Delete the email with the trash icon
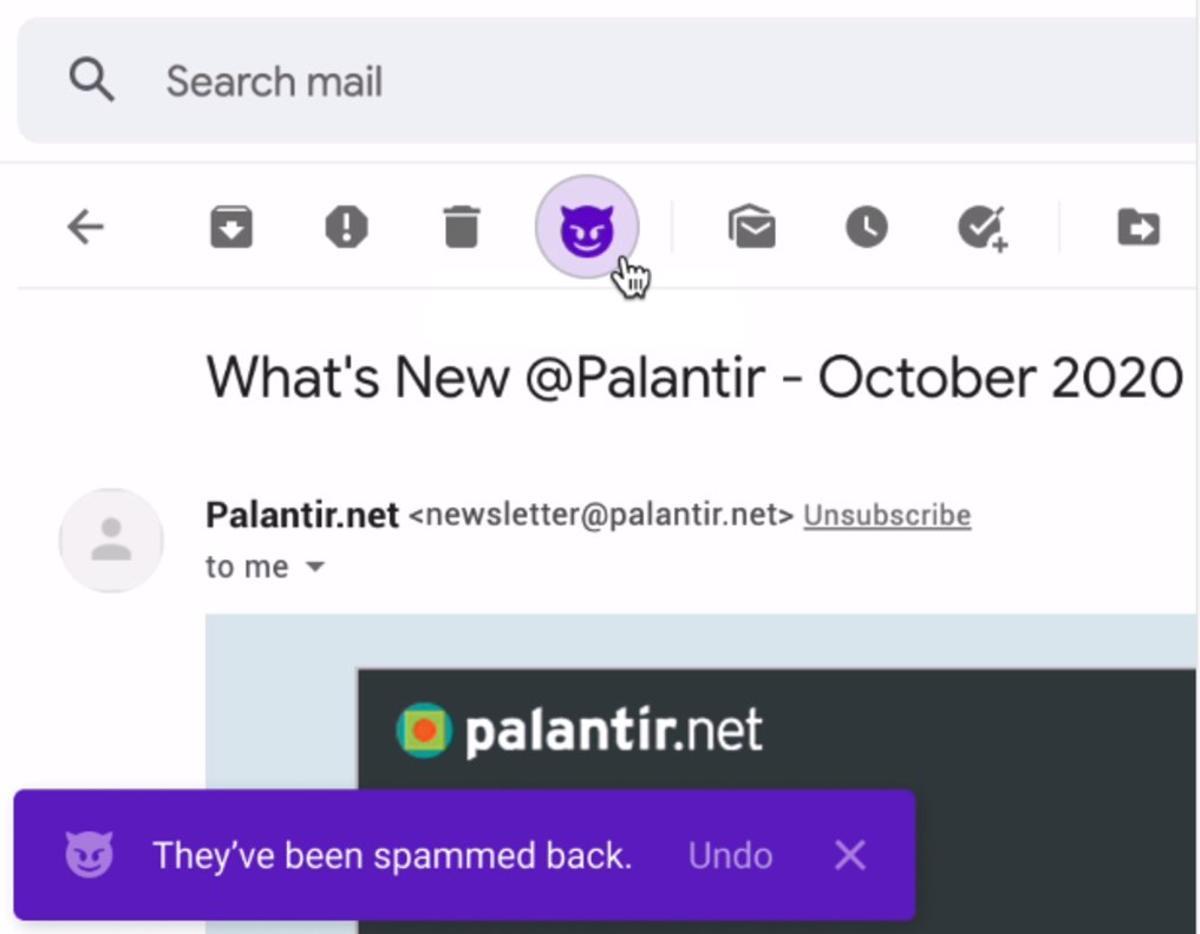This screenshot has height=934, width=1200. coord(461,228)
